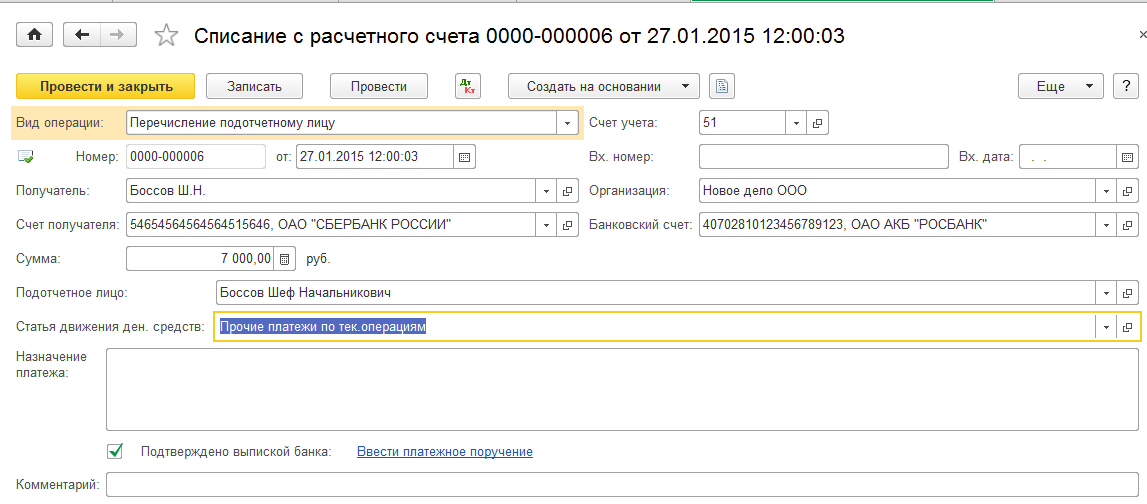
Task: Open calendar picker for document date
Action: click(465, 157)
